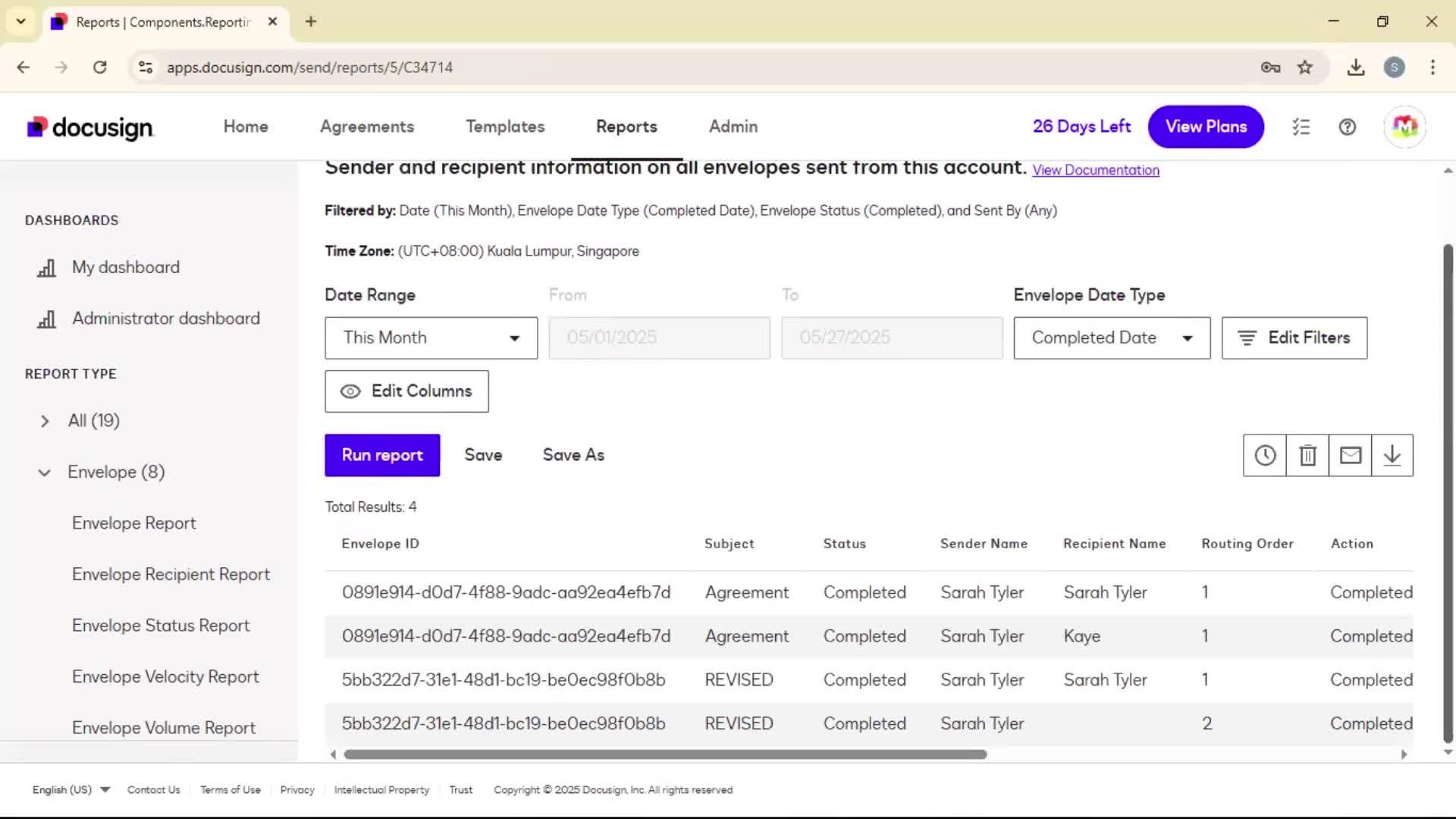Open the user profile avatar

click(1404, 127)
